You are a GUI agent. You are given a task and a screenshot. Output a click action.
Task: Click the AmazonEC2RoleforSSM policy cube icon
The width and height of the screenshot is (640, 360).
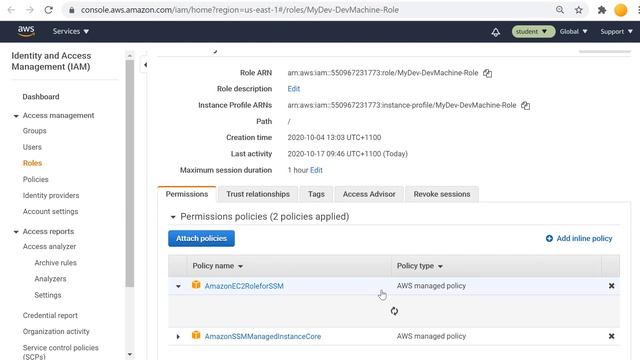point(196,285)
